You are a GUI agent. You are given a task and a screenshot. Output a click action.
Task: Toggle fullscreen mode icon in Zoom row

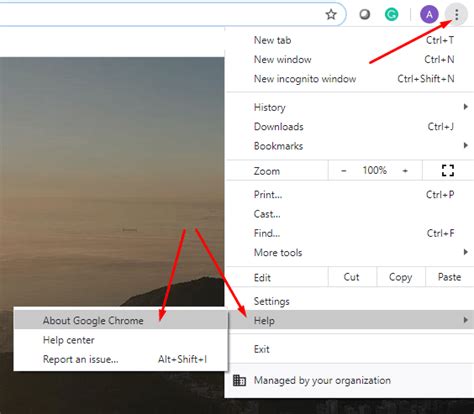click(x=448, y=170)
